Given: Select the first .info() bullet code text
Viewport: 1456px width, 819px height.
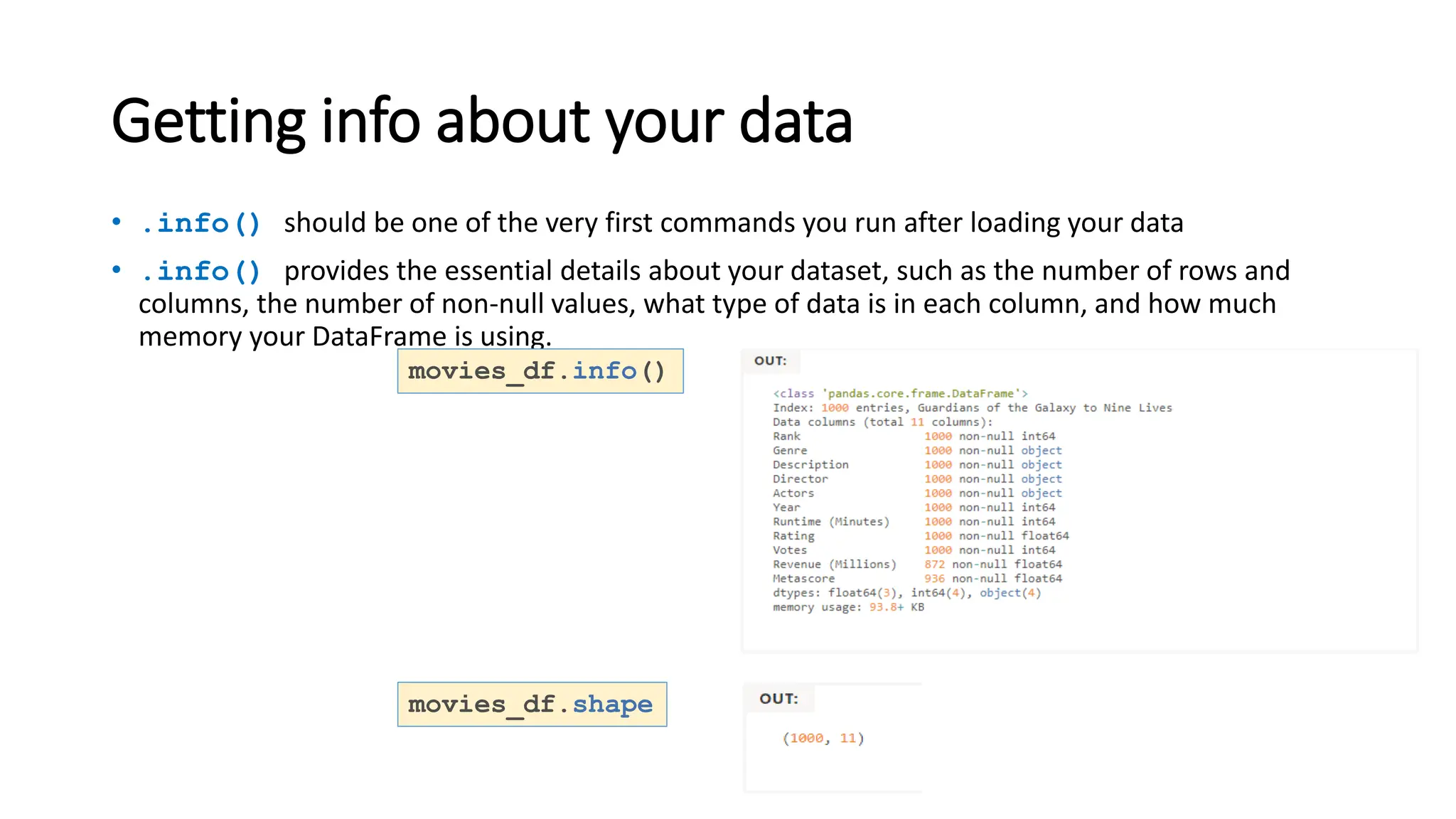Looking at the screenshot, I should (x=201, y=223).
